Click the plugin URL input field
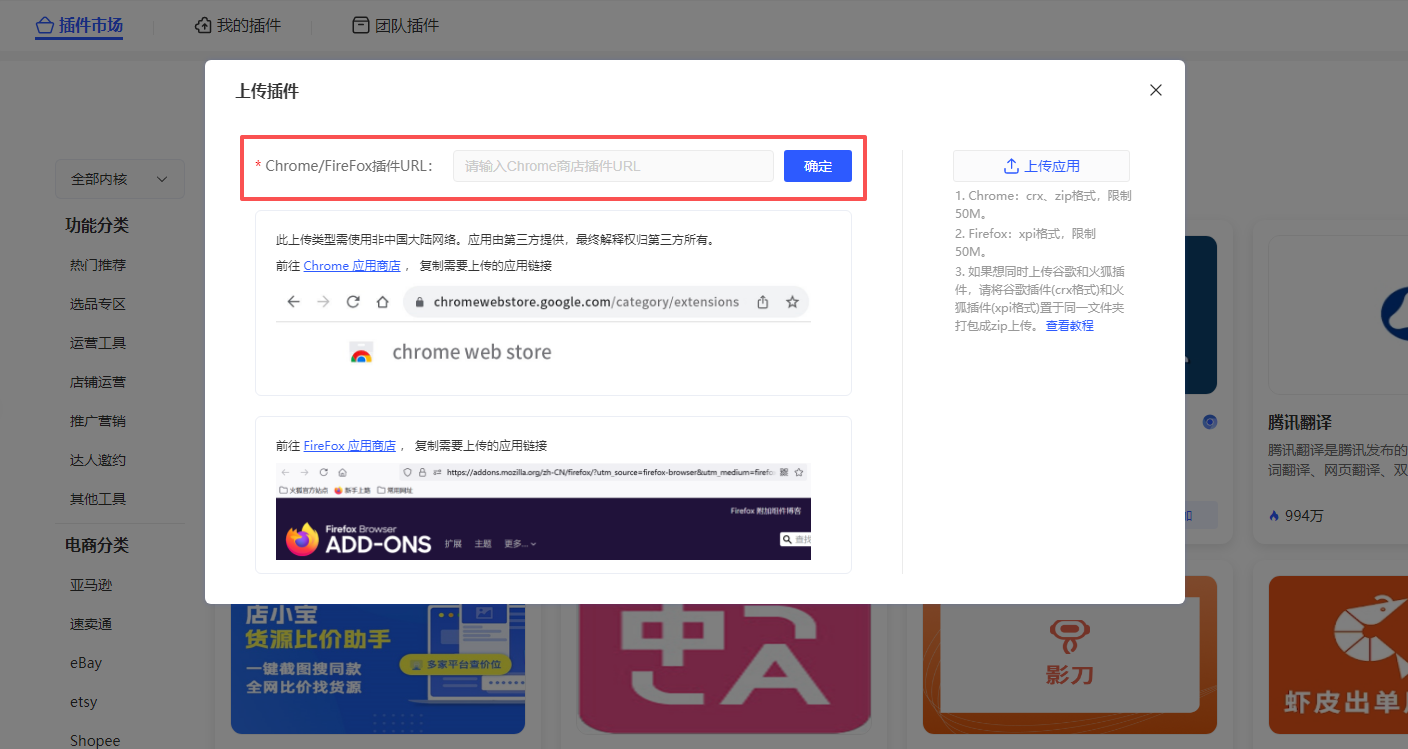The width and height of the screenshot is (1408, 749). pyautogui.click(x=613, y=165)
